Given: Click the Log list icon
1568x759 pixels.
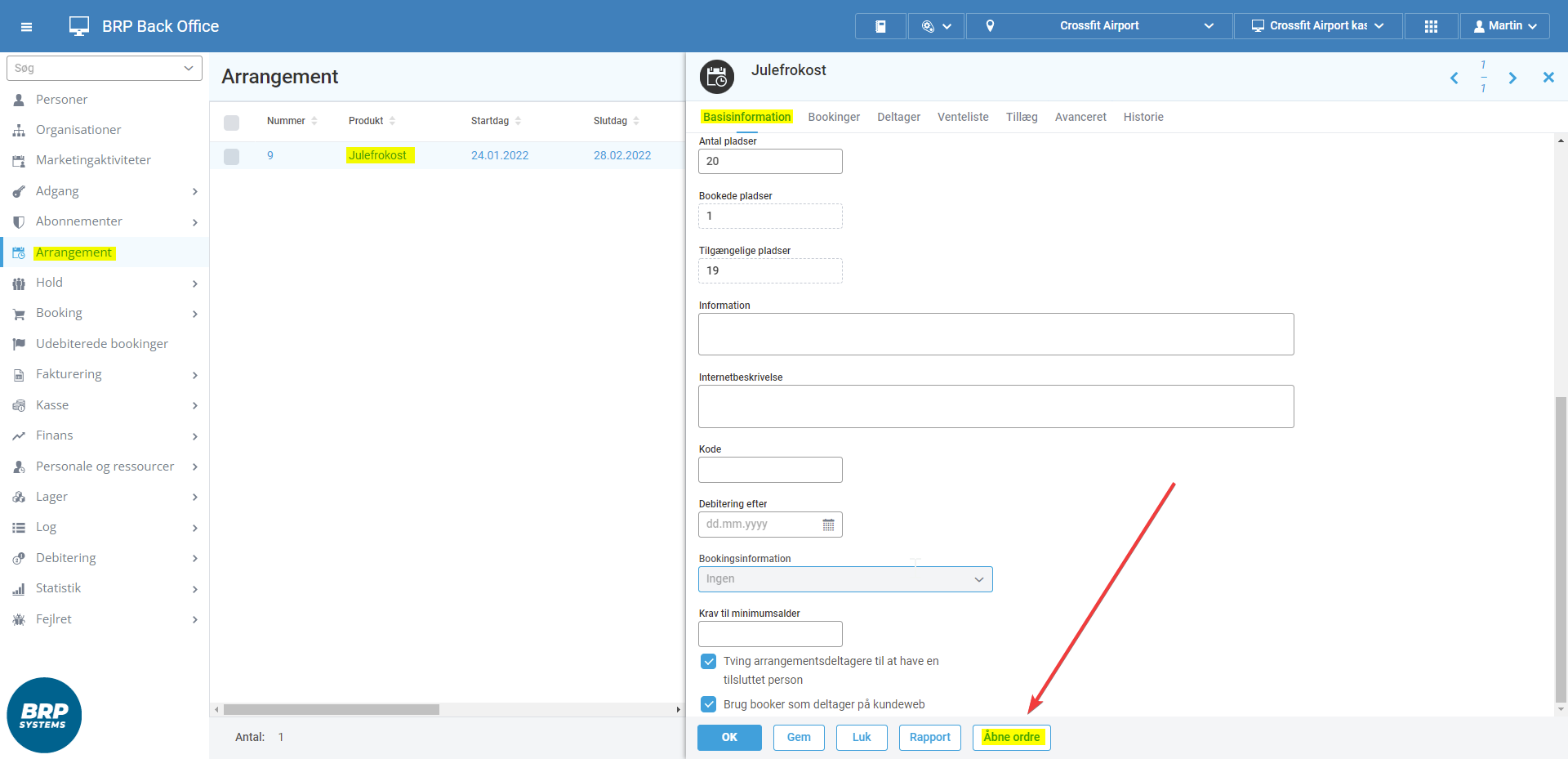Looking at the screenshot, I should pos(19,528).
